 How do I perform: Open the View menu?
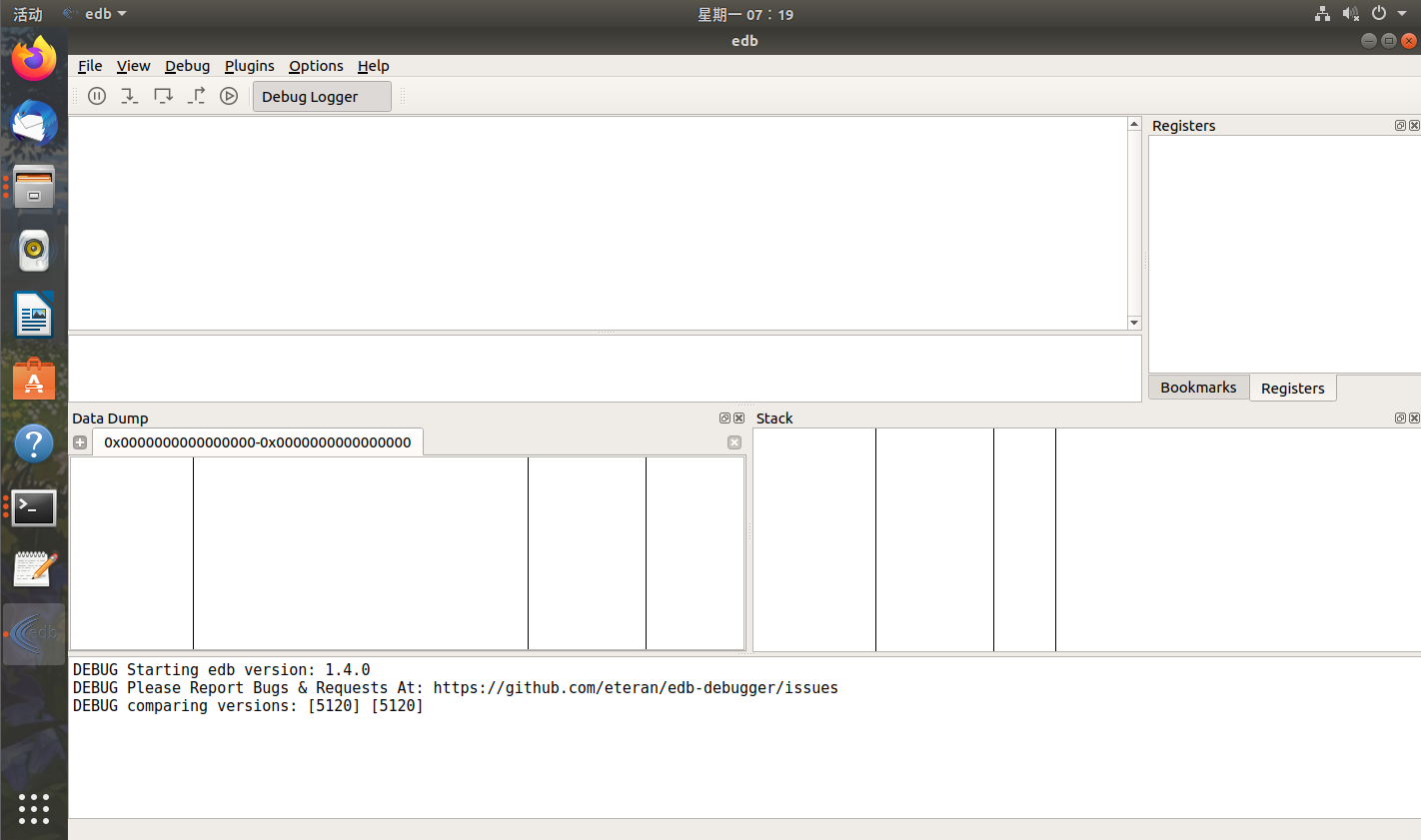click(133, 66)
